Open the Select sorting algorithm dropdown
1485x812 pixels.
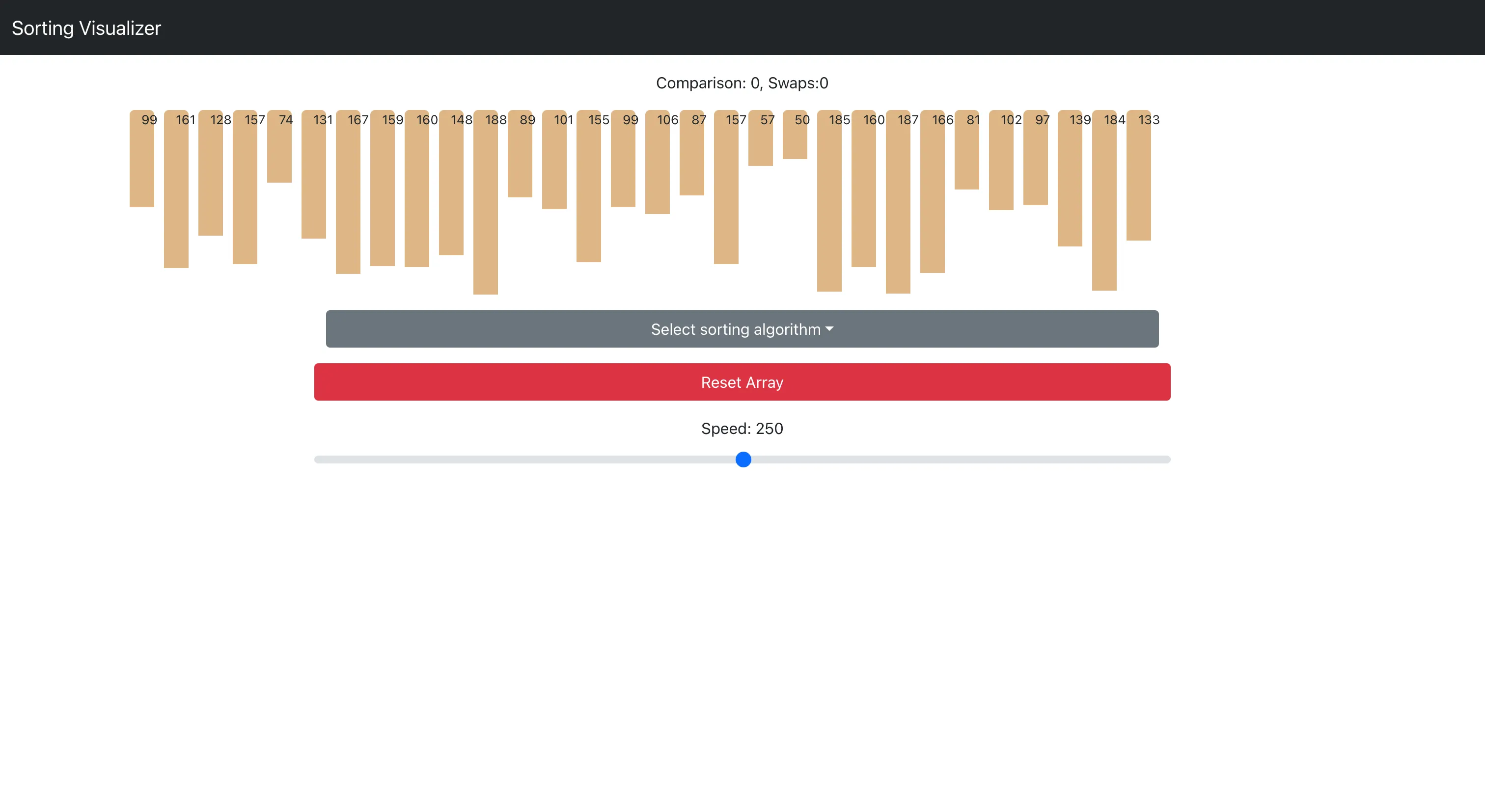pos(742,329)
